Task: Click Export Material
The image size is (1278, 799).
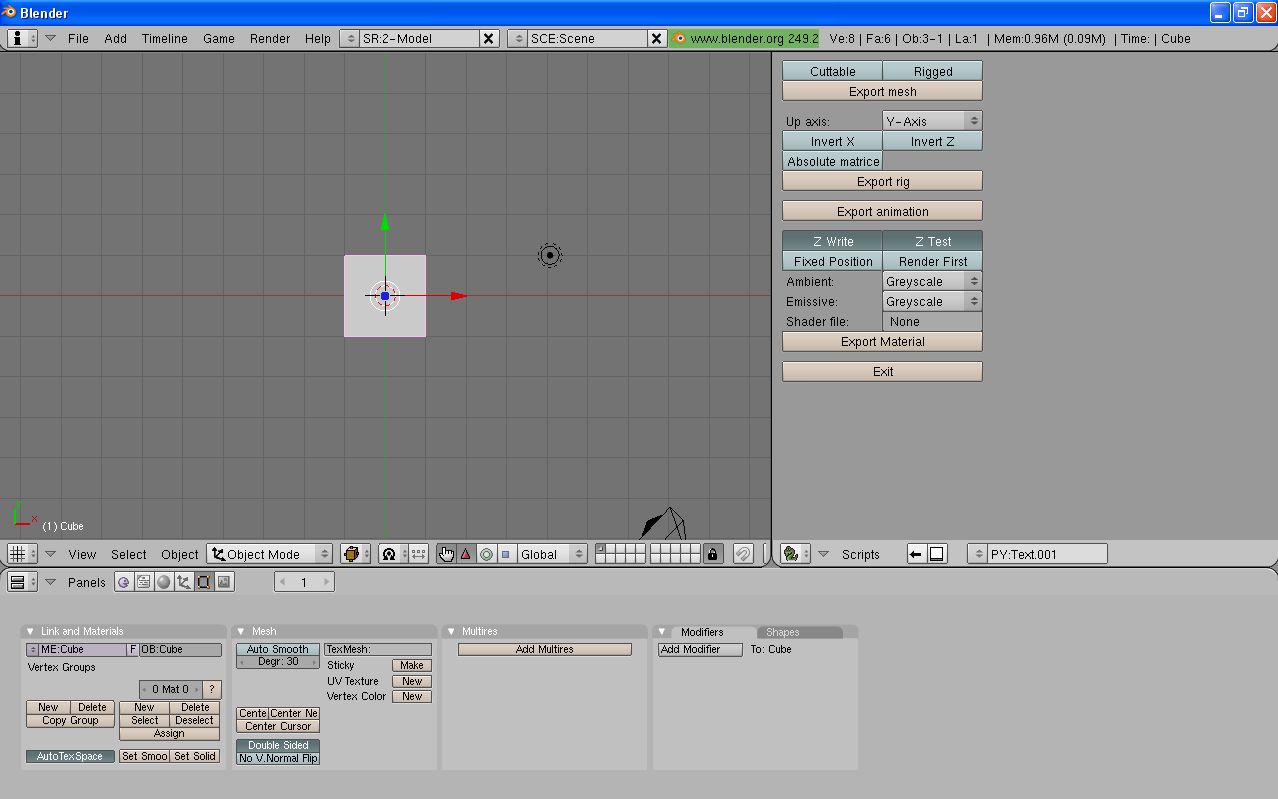Action: pyautogui.click(x=882, y=341)
